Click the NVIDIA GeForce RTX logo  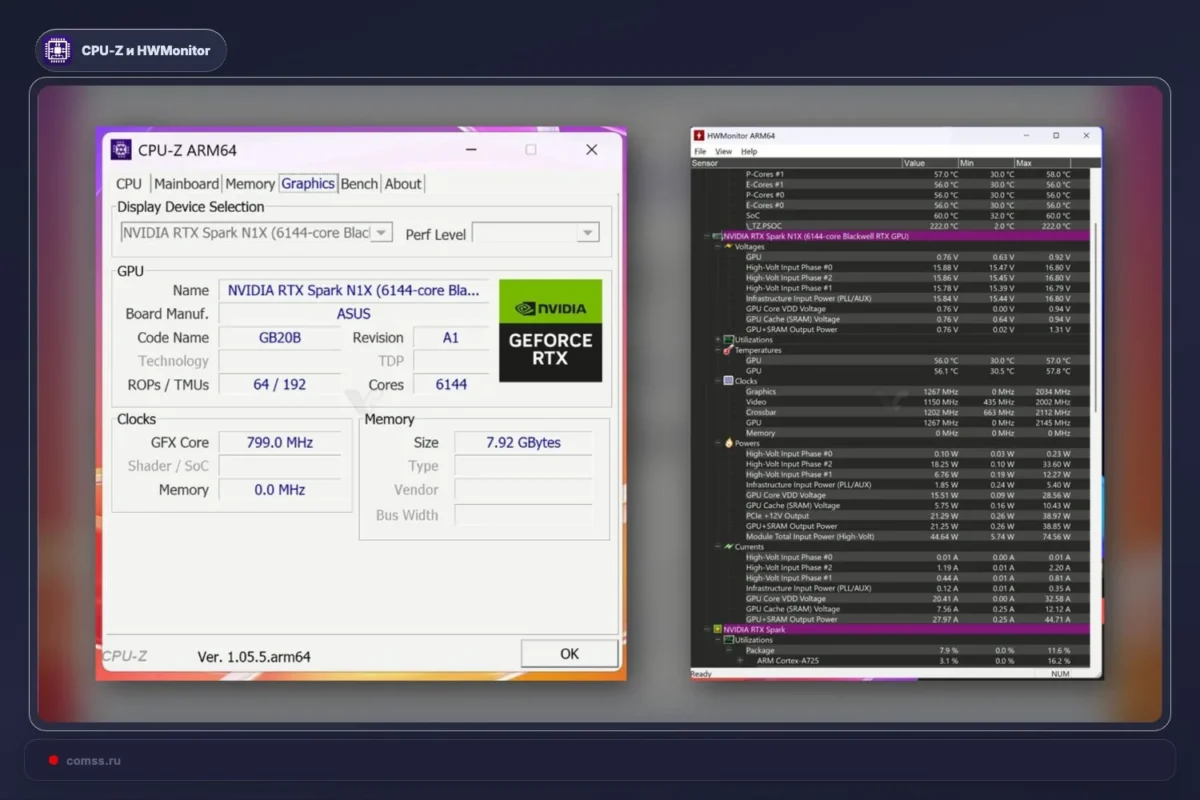click(x=551, y=330)
